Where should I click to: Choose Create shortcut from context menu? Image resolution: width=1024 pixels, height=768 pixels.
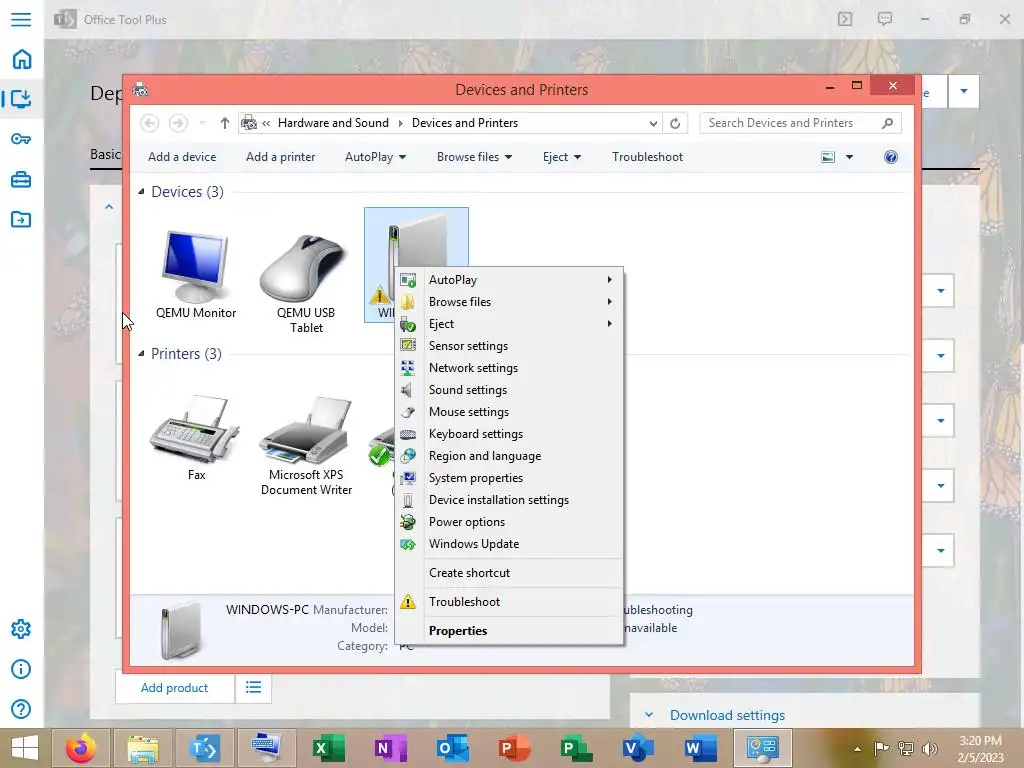point(509,573)
